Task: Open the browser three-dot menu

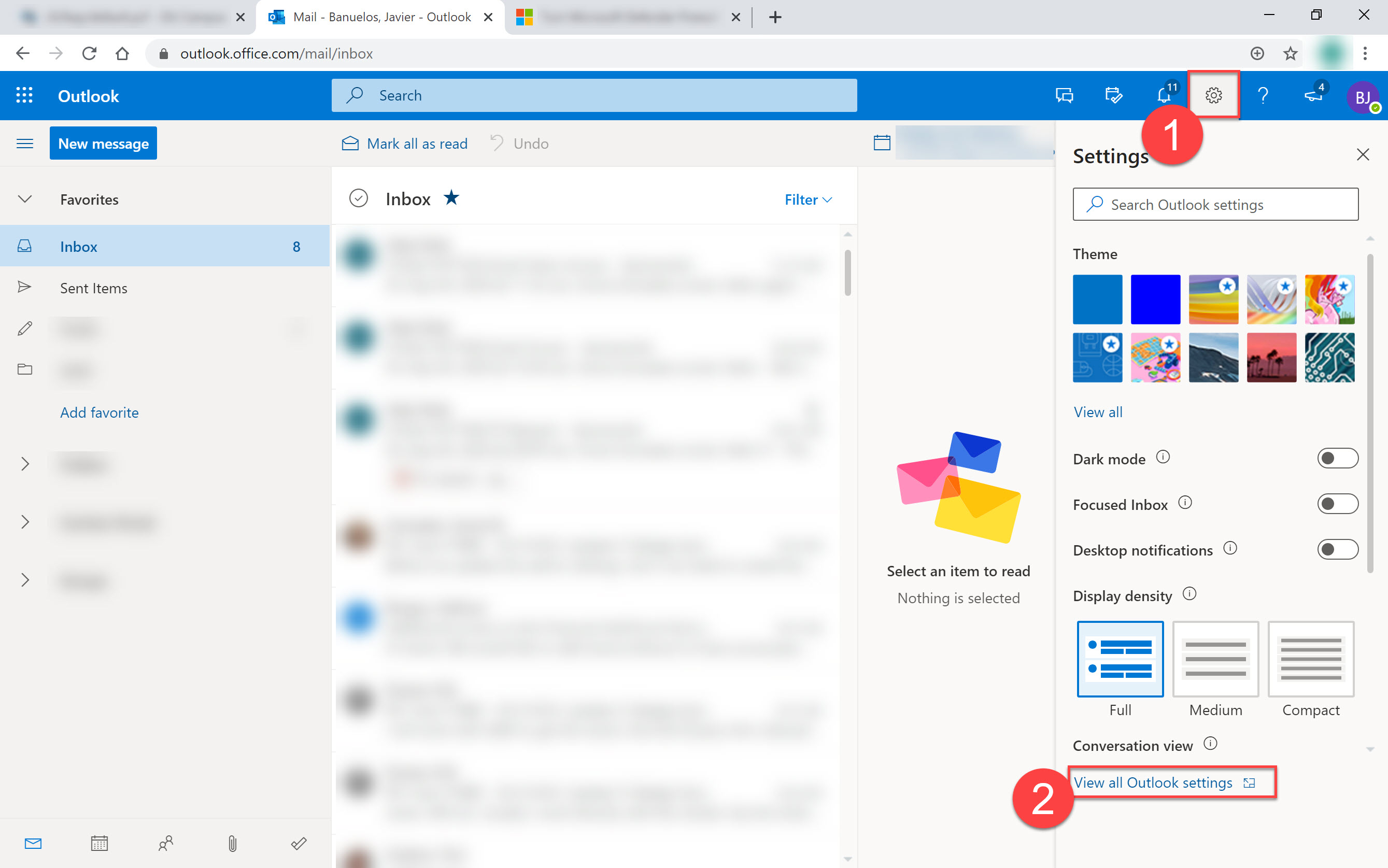Action: [x=1366, y=53]
